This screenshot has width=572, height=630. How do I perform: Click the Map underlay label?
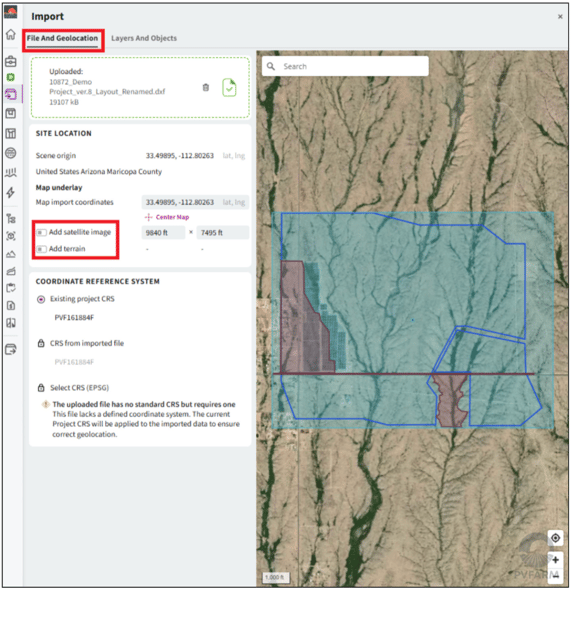59,188
